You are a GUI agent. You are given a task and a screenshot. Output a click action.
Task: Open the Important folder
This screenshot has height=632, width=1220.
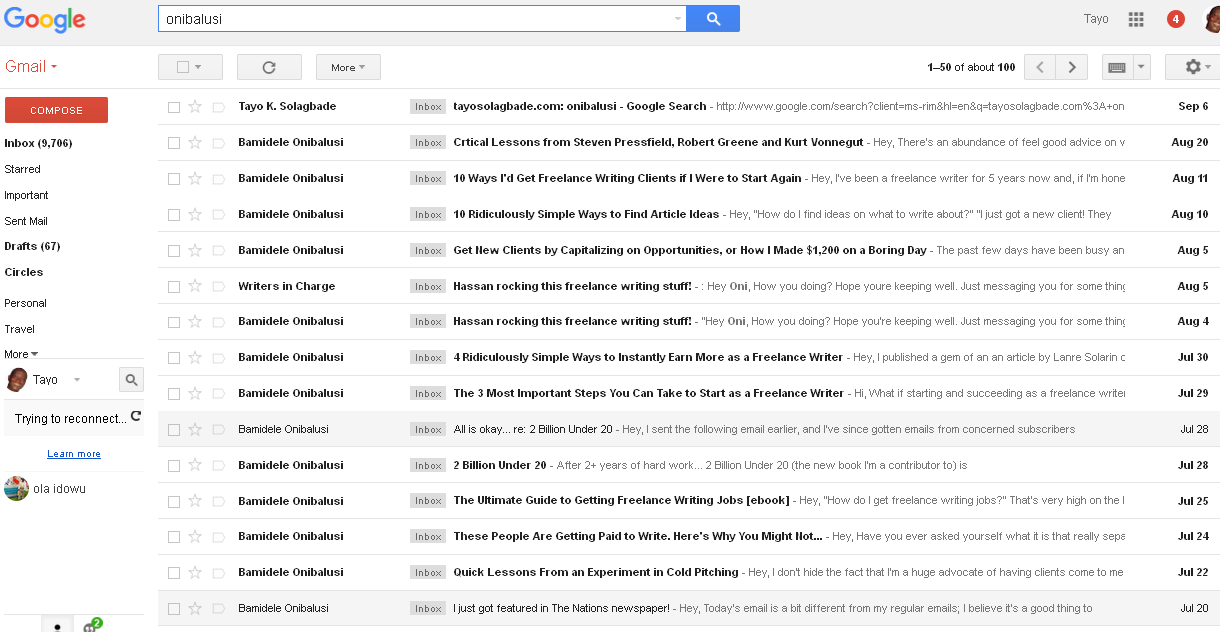click(x=26, y=195)
